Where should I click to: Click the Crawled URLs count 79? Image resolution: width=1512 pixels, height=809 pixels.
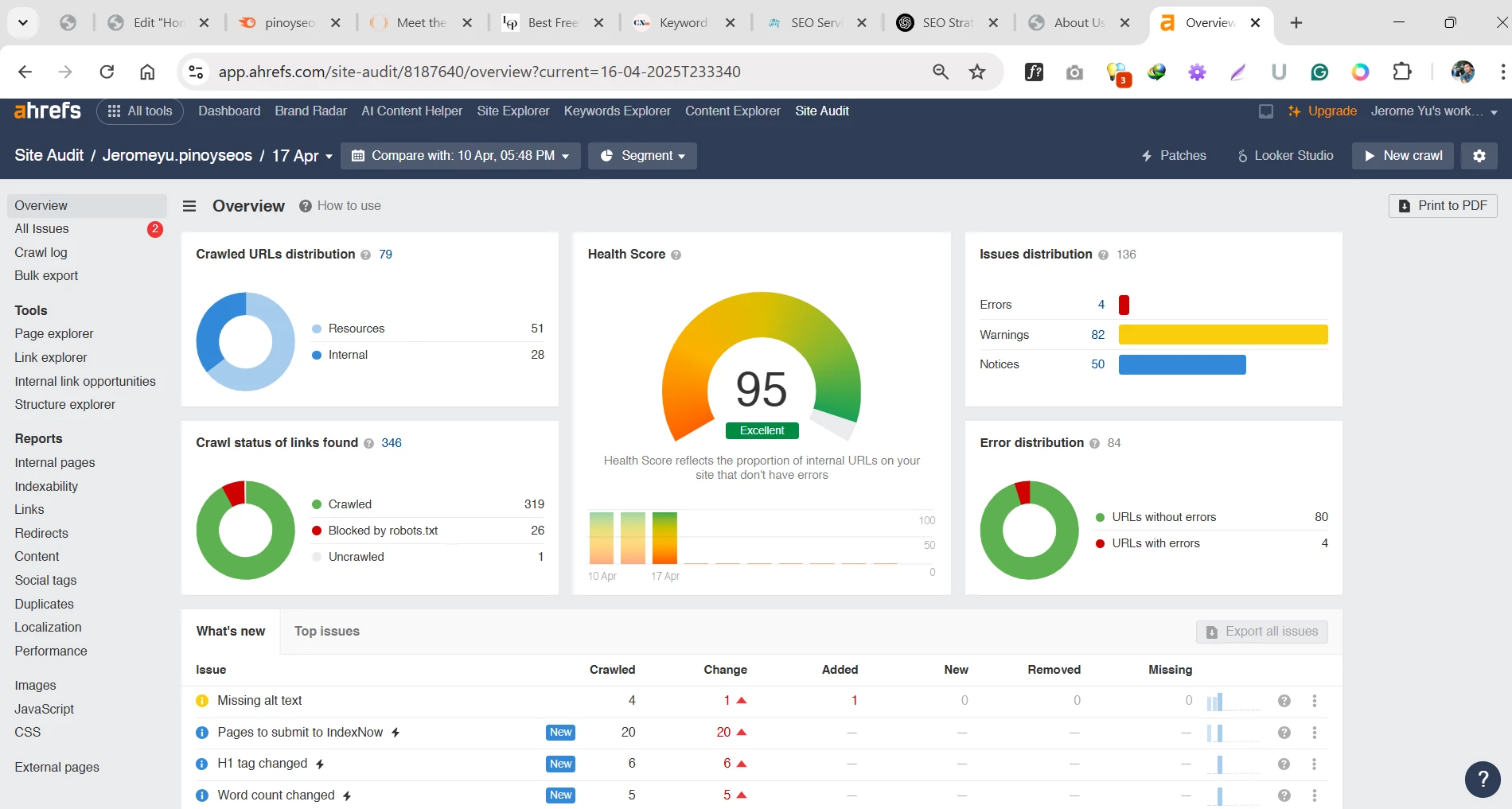pyautogui.click(x=385, y=255)
